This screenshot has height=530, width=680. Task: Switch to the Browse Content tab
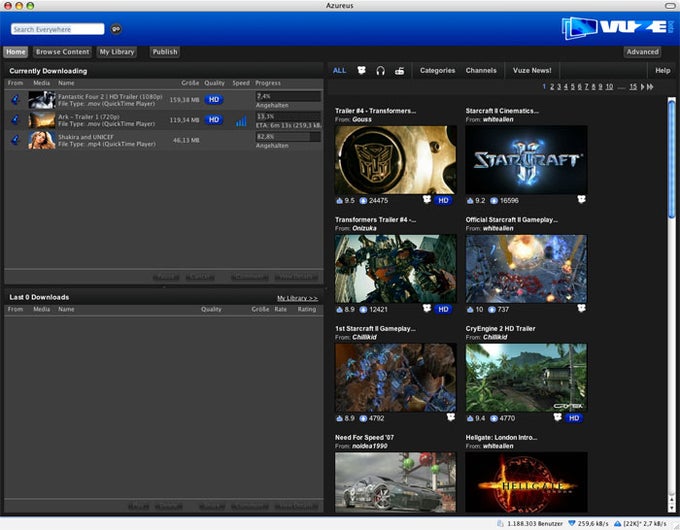click(x=62, y=52)
